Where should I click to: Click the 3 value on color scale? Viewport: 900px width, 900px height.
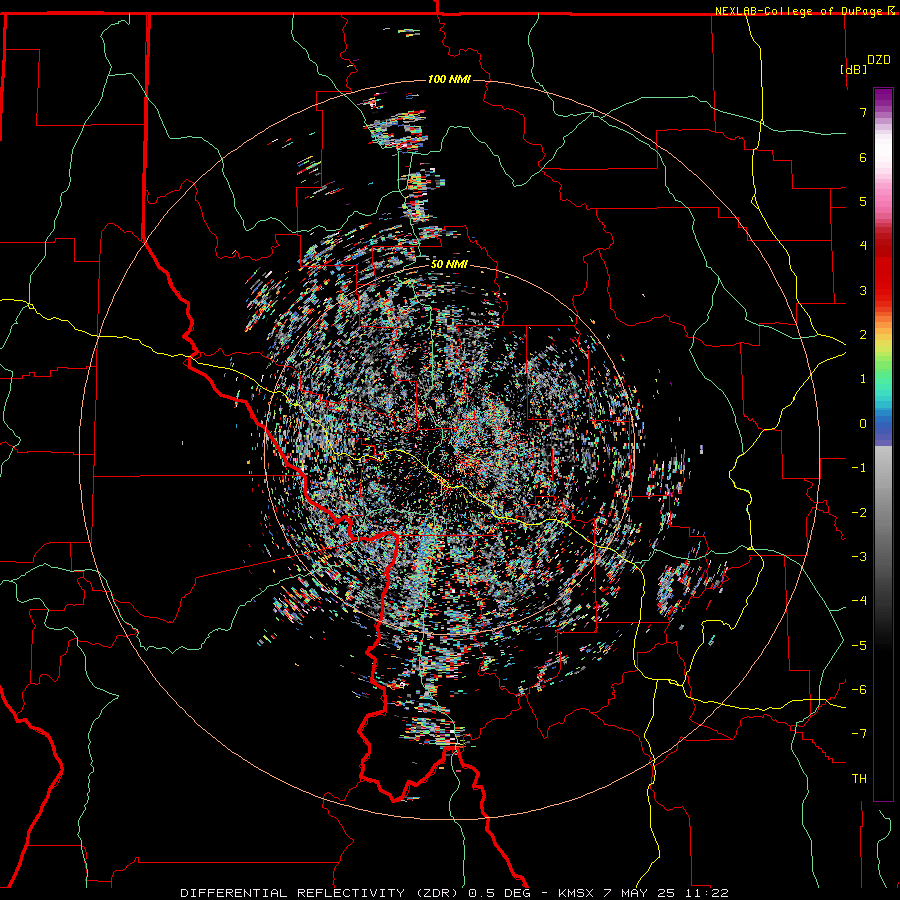pyautogui.click(x=863, y=290)
